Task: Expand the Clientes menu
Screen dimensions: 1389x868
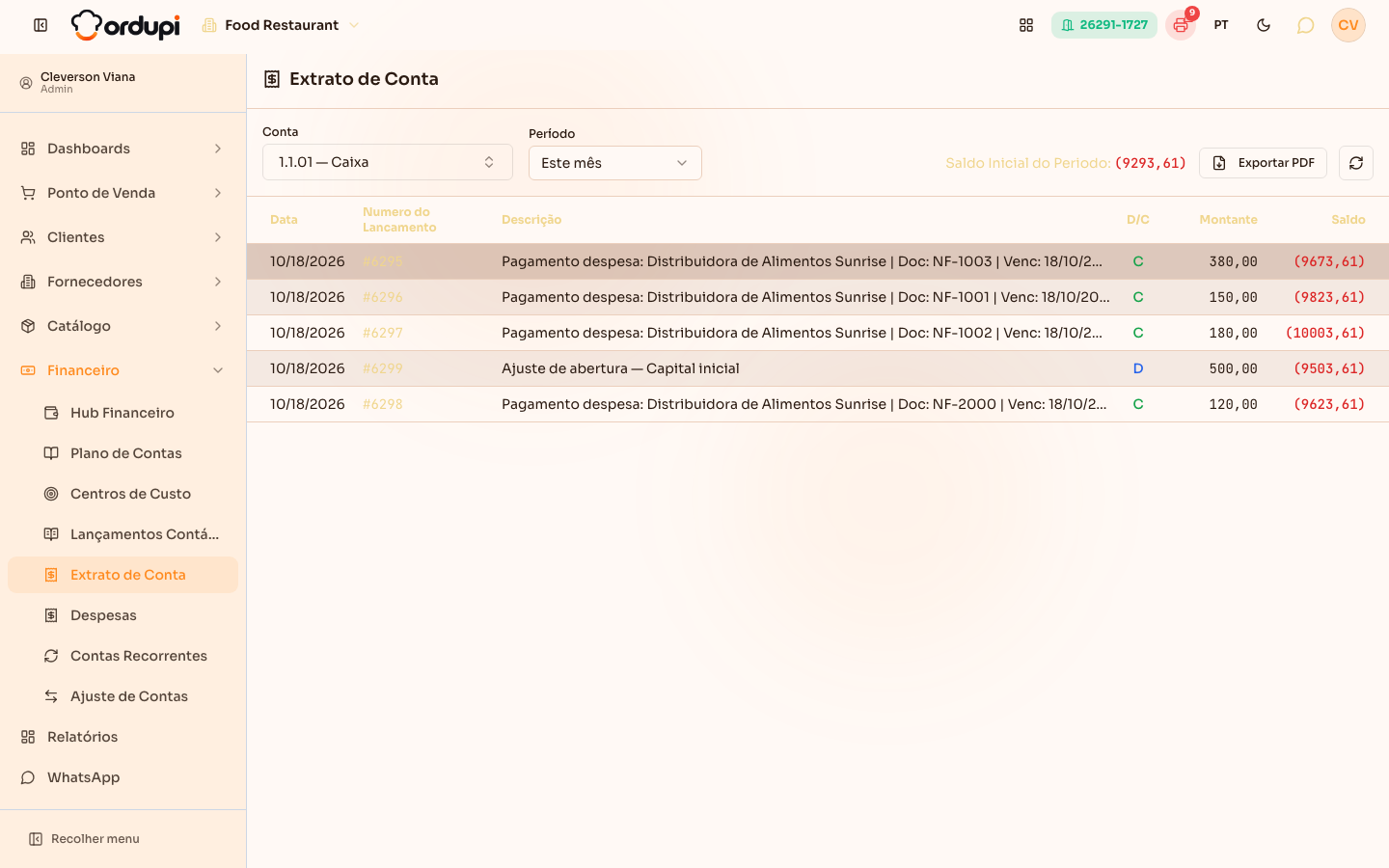Action: click(123, 237)
